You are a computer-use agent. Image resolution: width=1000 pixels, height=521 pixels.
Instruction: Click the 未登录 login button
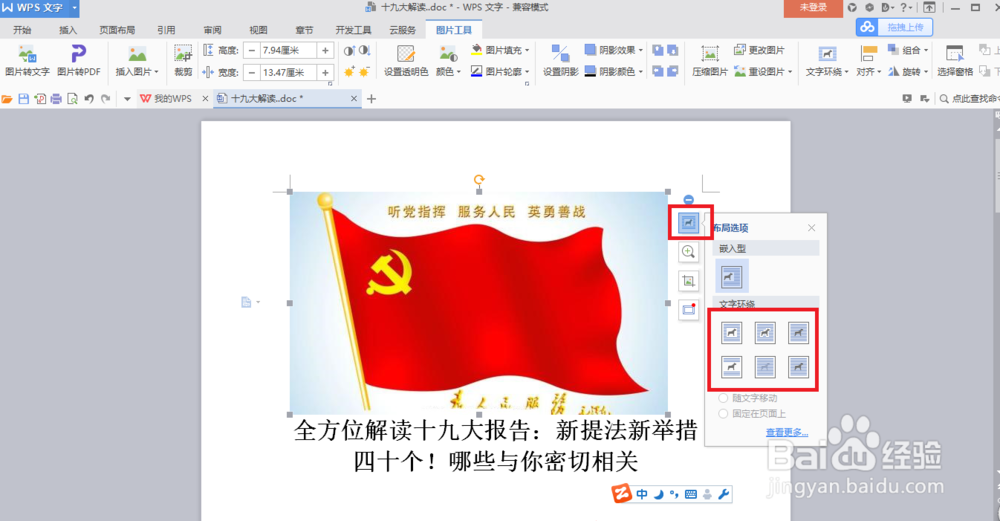[813, 8]
